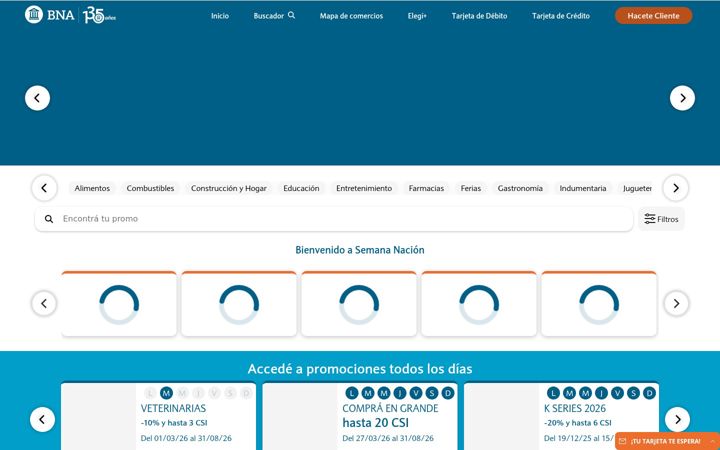The height and width of the screenshot is (450, 720).
Task: Open the Filtros panel
Action: pos(661,219)
